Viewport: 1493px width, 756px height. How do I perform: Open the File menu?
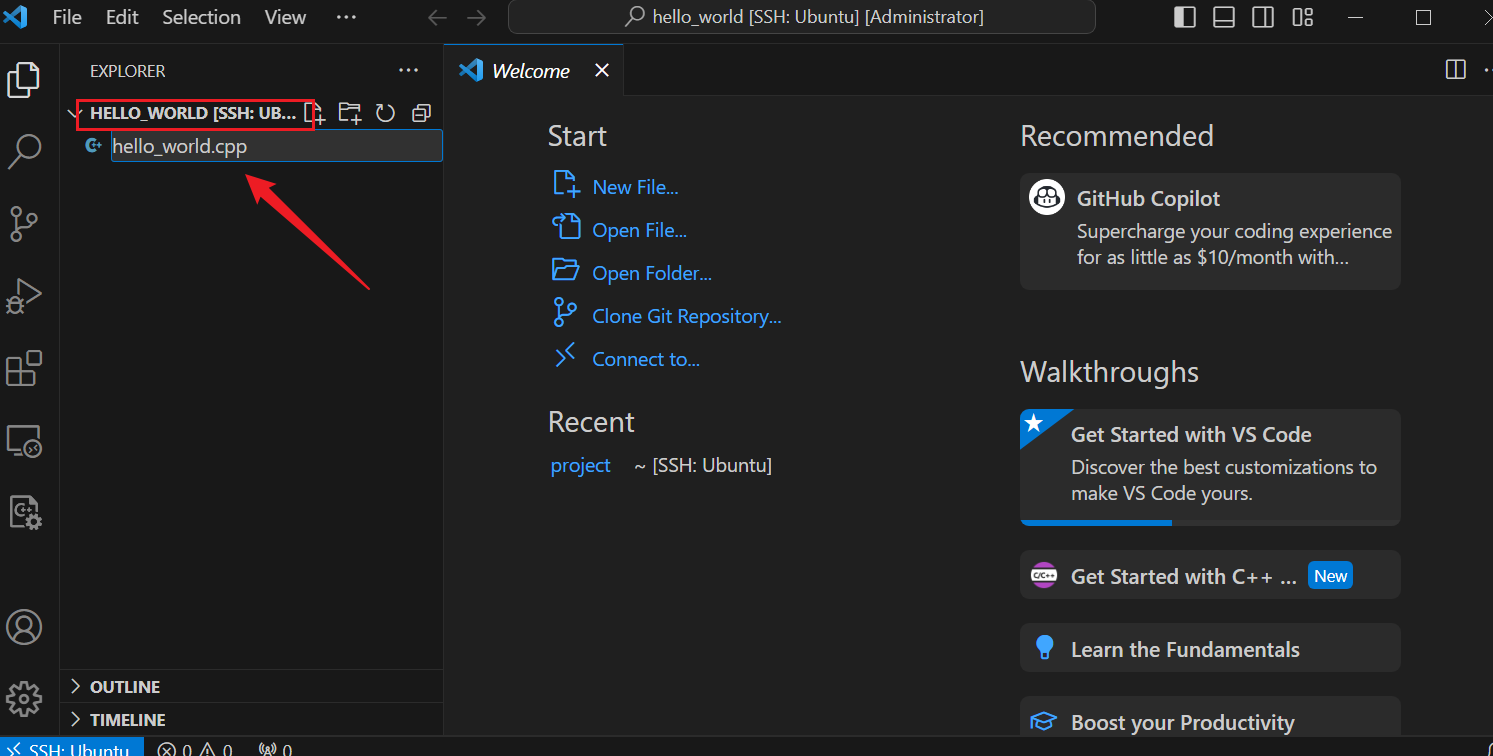(67, 17)
